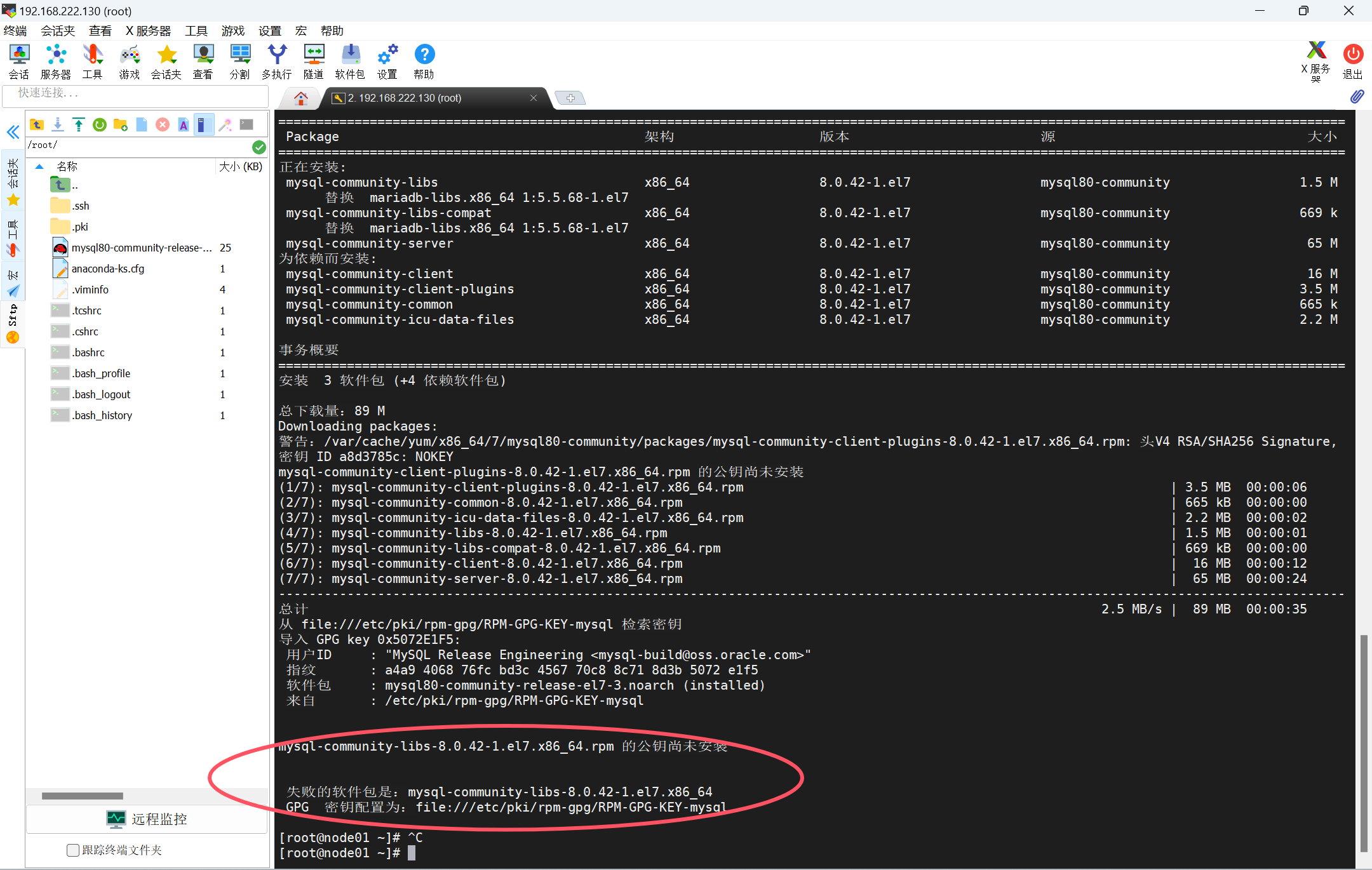Open the 隧道 (tunnel) toolbar icon

point(314,60)
